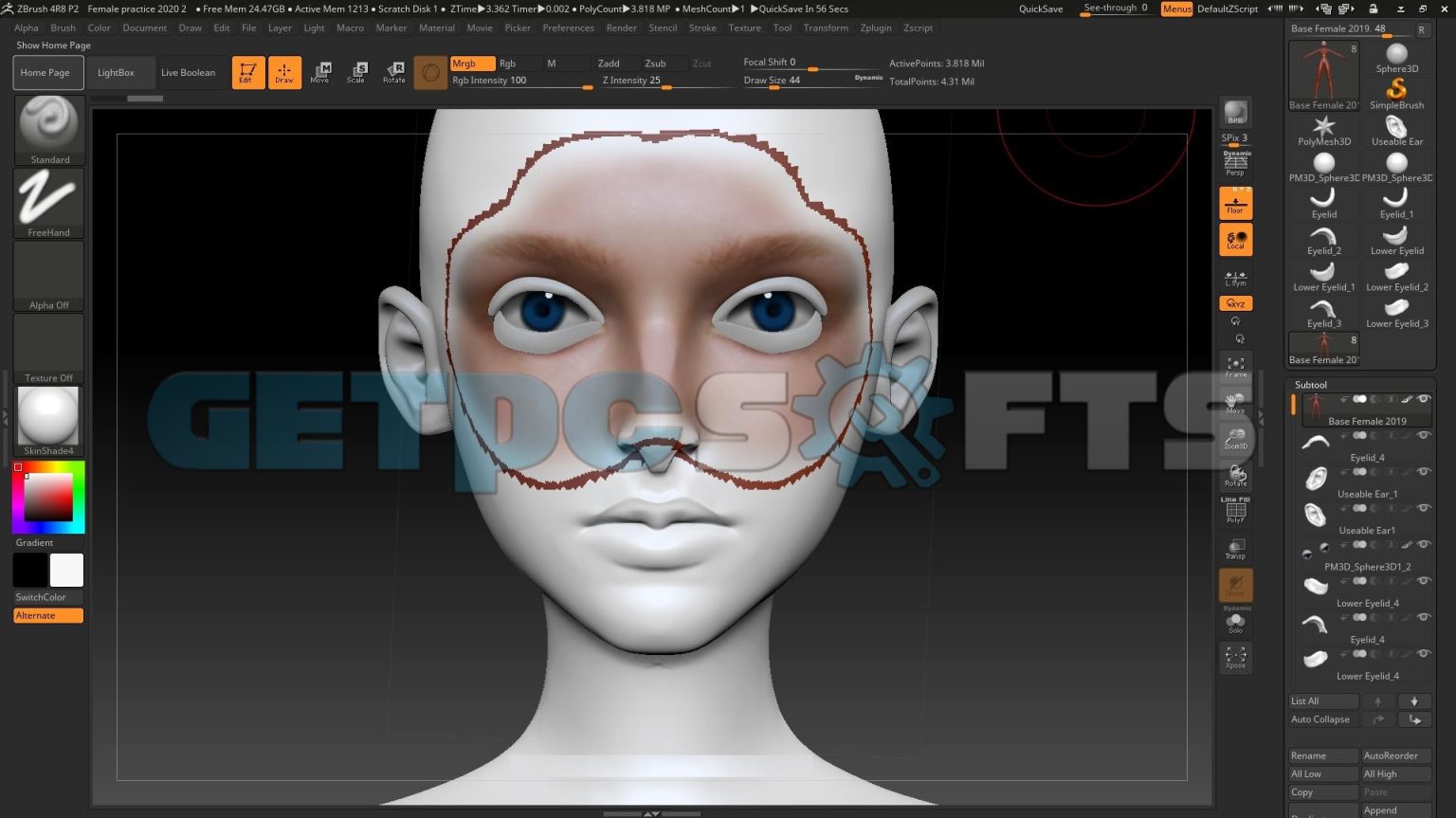The height and width of the screenshot is (818, 1456).
Task: Select the Eyelid_3 tool thumbnail
Action: coord(1323,313)
